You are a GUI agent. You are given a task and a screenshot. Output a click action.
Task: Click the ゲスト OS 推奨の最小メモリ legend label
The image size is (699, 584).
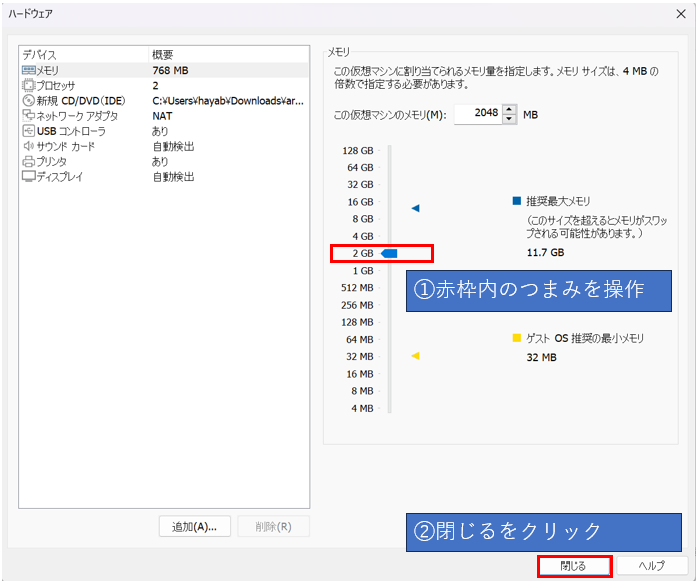point(585,338)
